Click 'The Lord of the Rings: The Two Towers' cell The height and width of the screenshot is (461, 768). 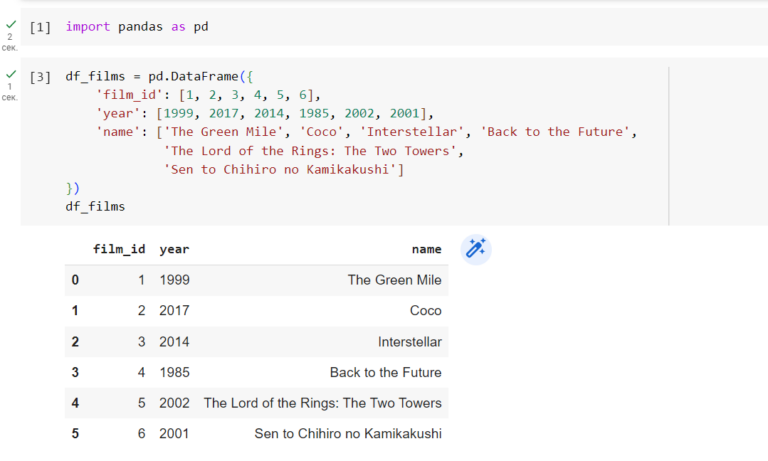coord(322,403)
